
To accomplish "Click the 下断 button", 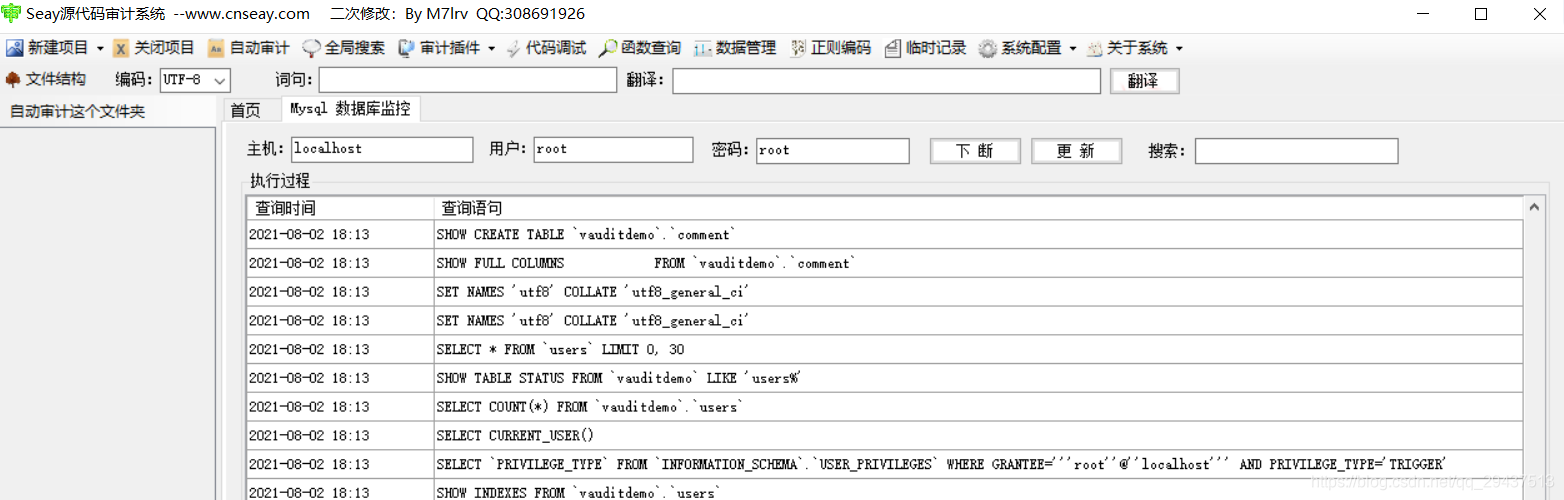I will (975, 151).
